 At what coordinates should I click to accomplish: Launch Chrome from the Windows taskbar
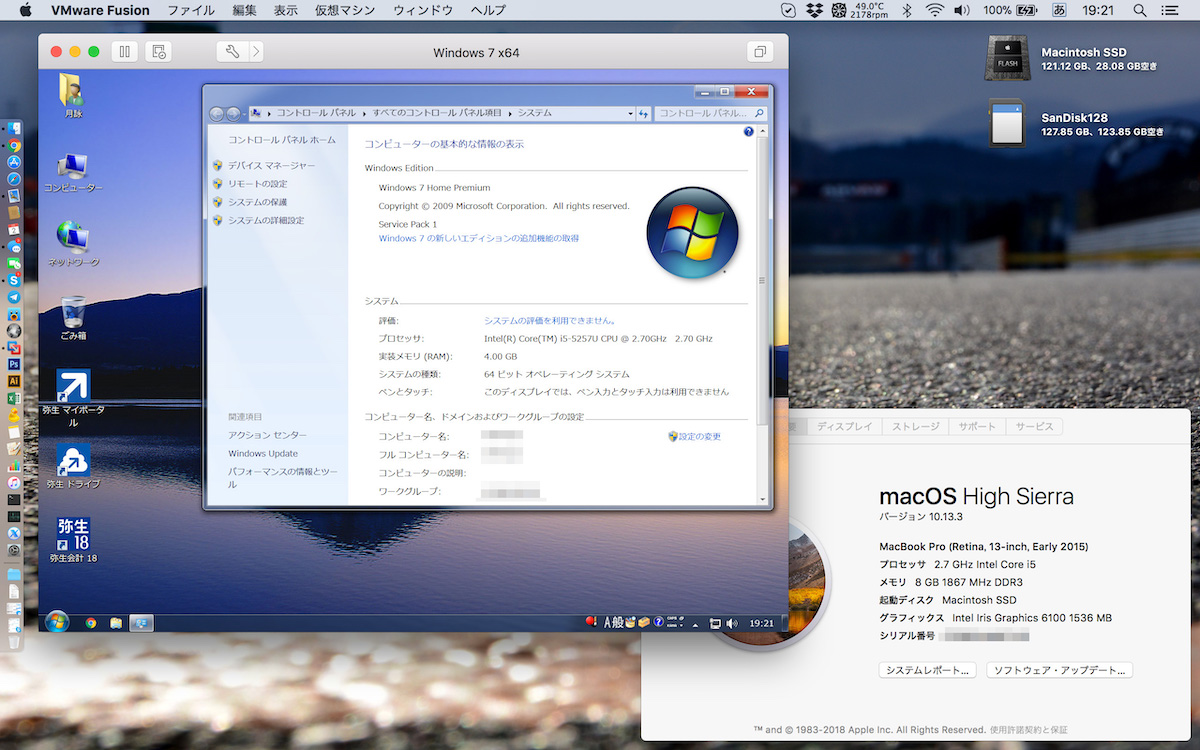91,623
